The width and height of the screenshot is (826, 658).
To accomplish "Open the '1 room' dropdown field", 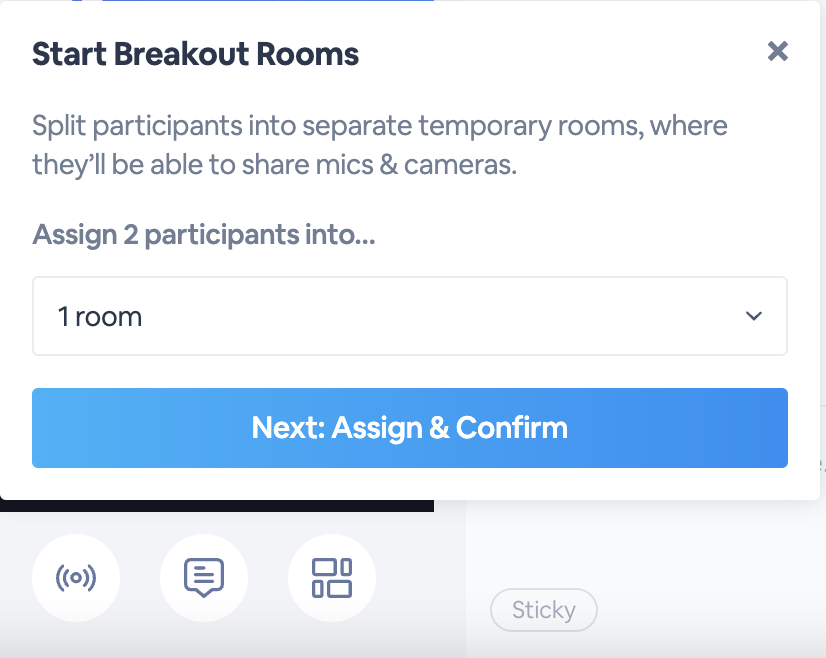I will [410, 316].
